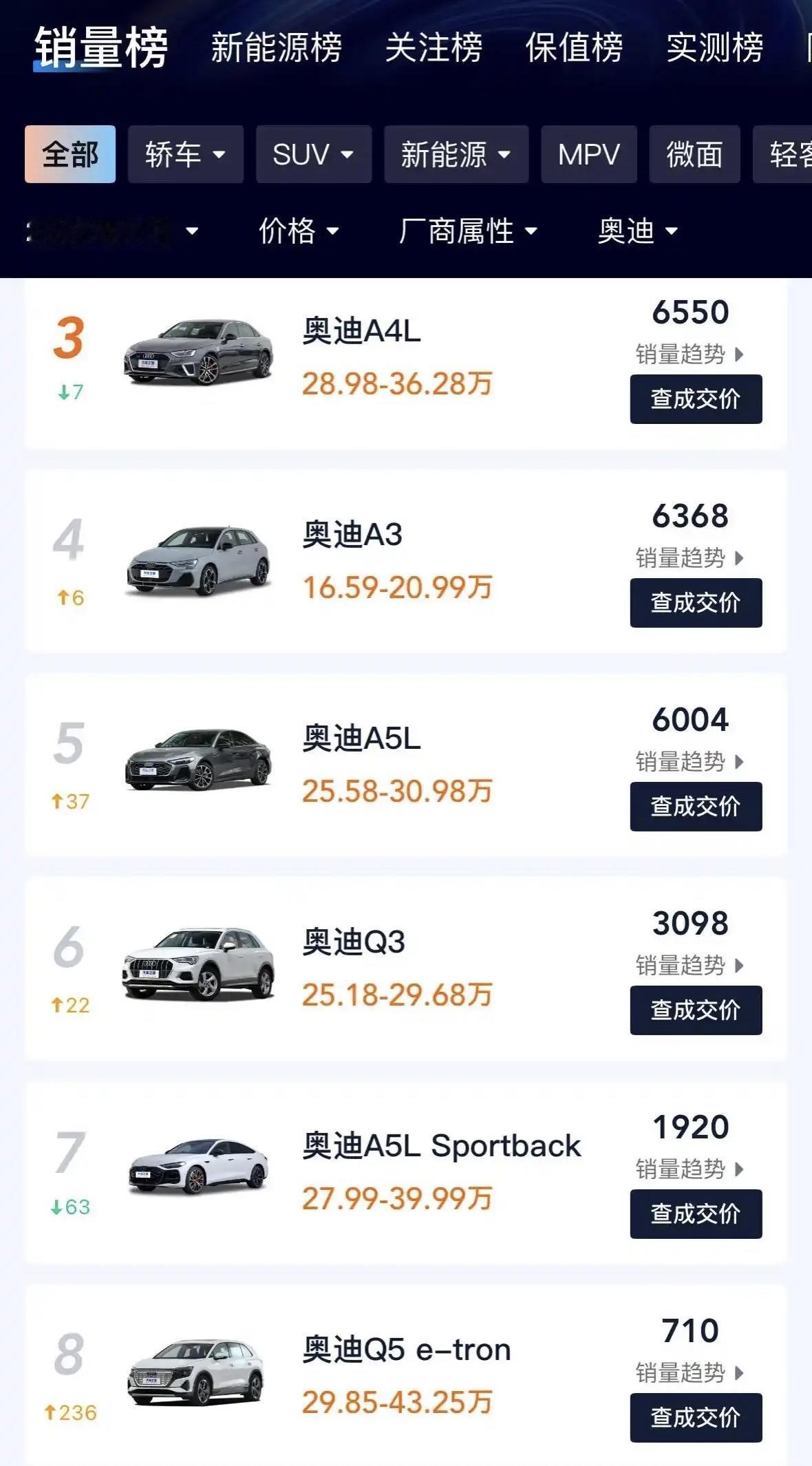Click the up-arrow rank change for 奥迪A5L
This screenshot has width=812, height=1466.
click(70, 801)
